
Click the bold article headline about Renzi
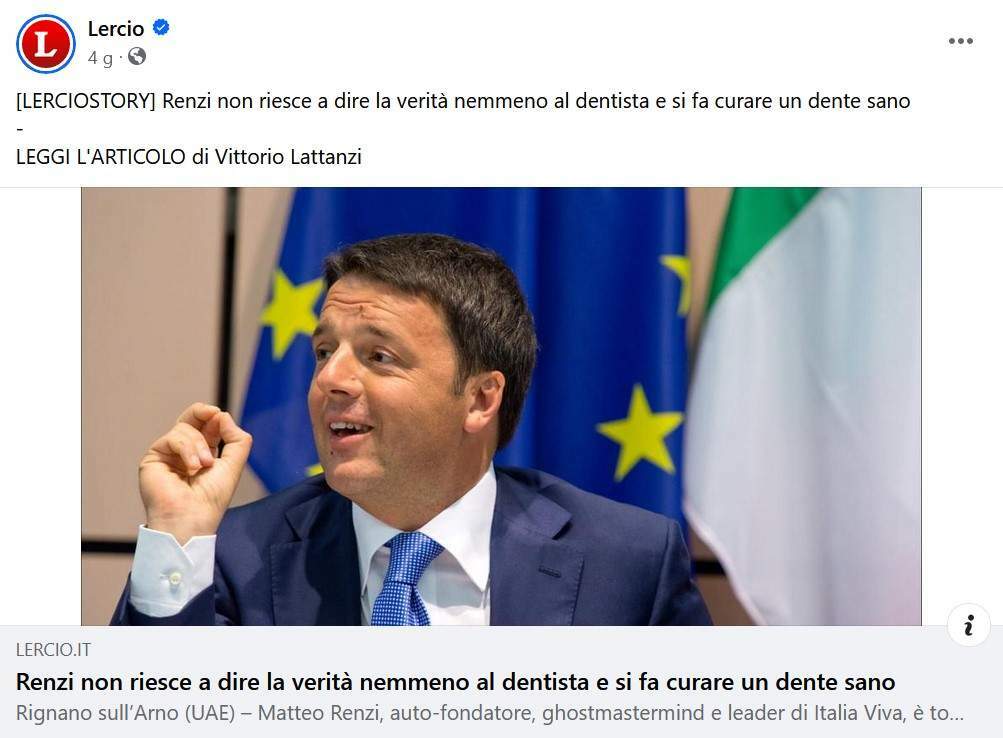[455, 682]
